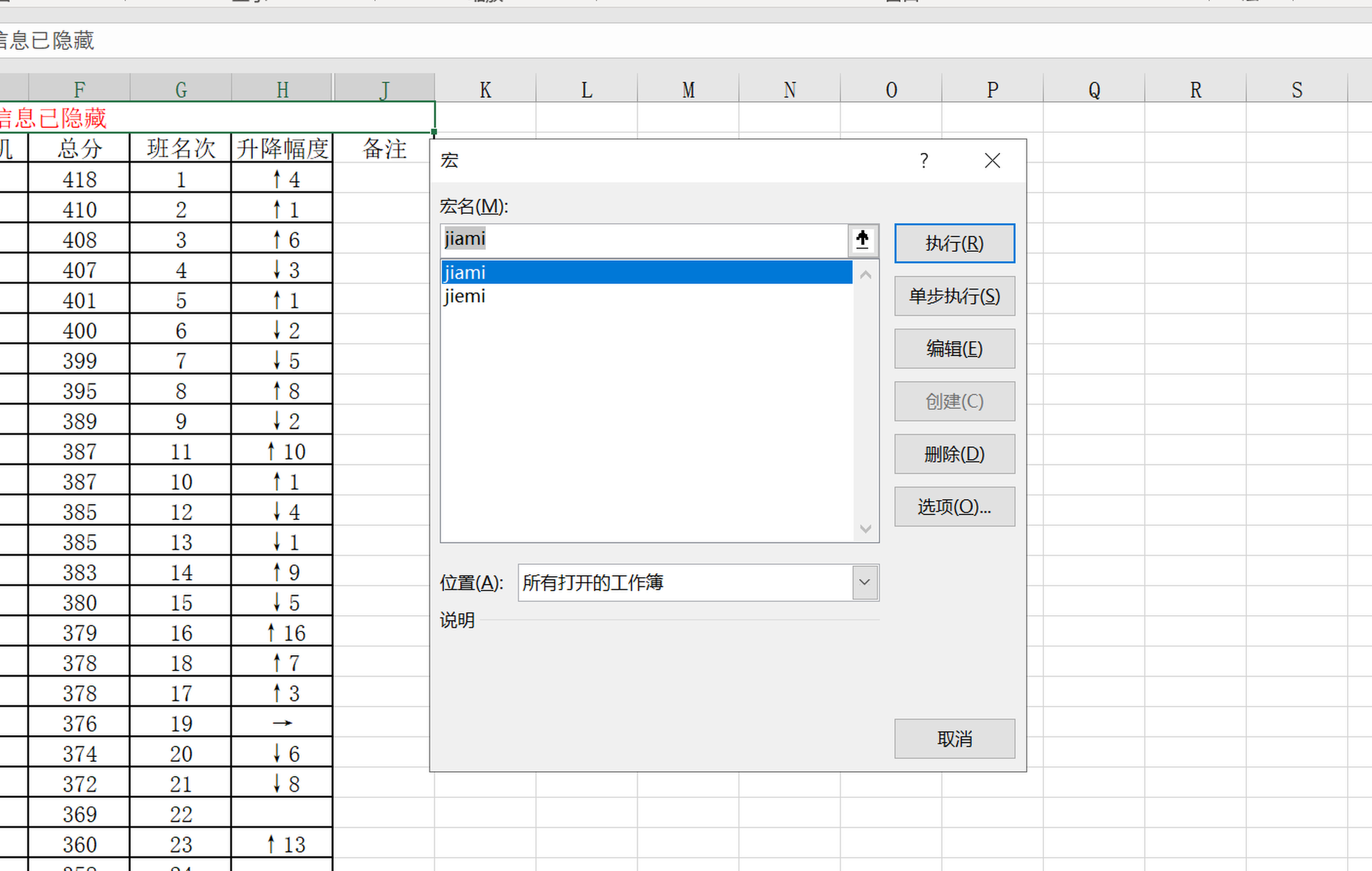Delete the macro using the 删除 button

954,454
